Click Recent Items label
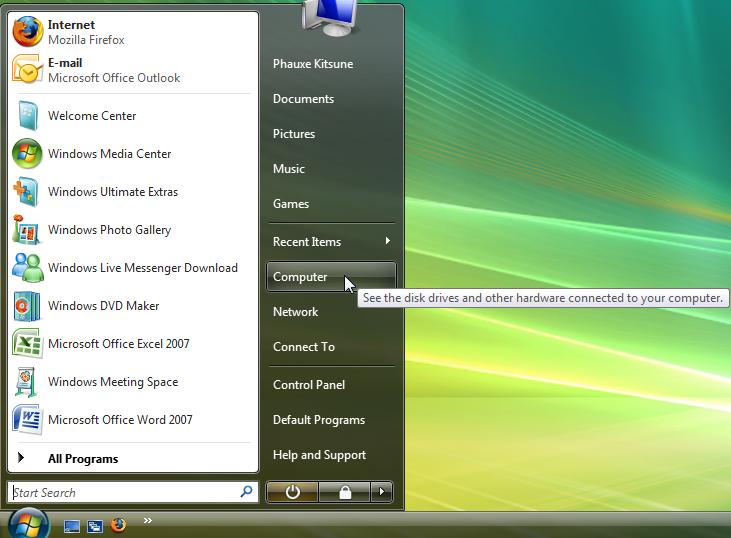Viewport: 731px width, 538px height. click(307, 242)
